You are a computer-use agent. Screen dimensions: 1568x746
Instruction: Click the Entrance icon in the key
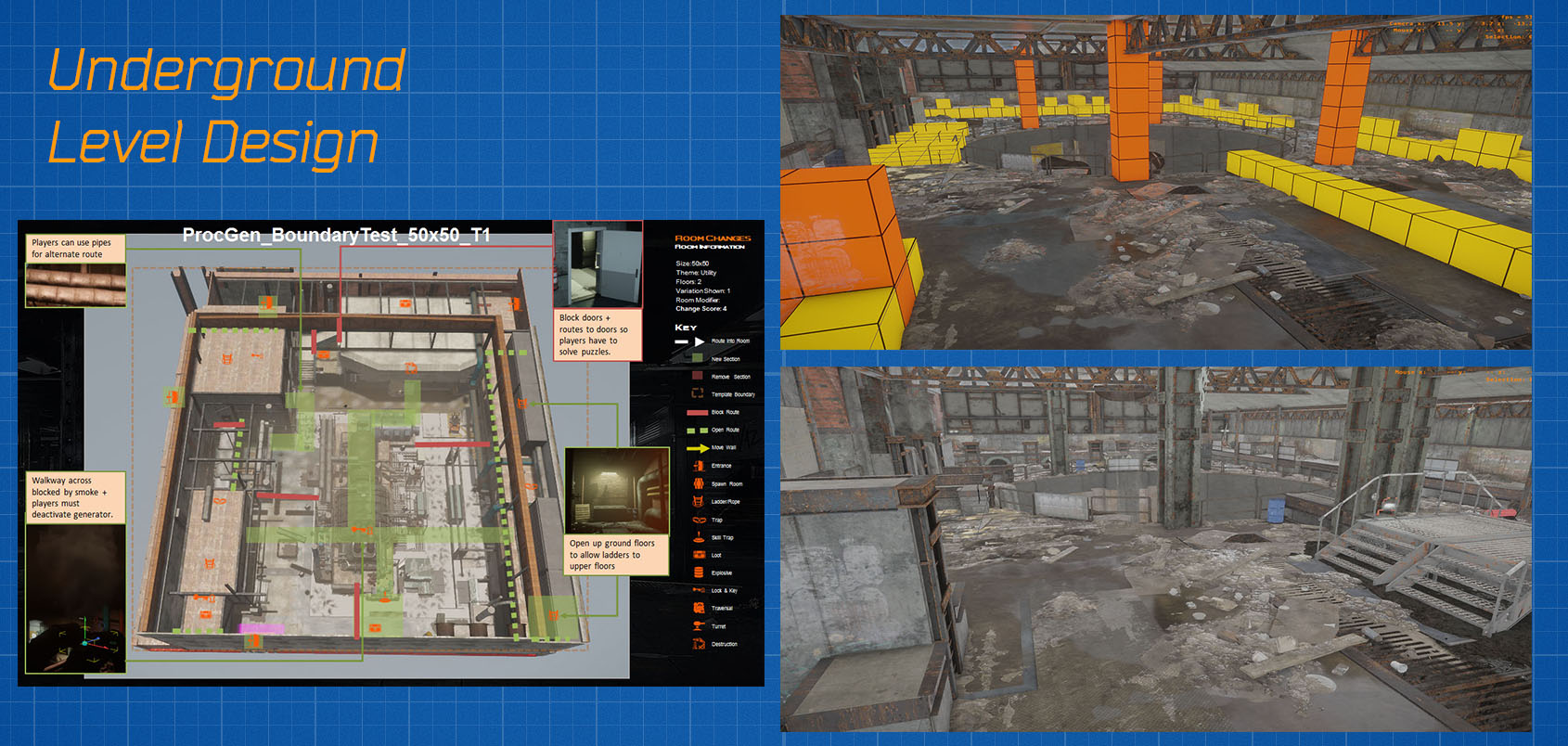tap(698, 466)
